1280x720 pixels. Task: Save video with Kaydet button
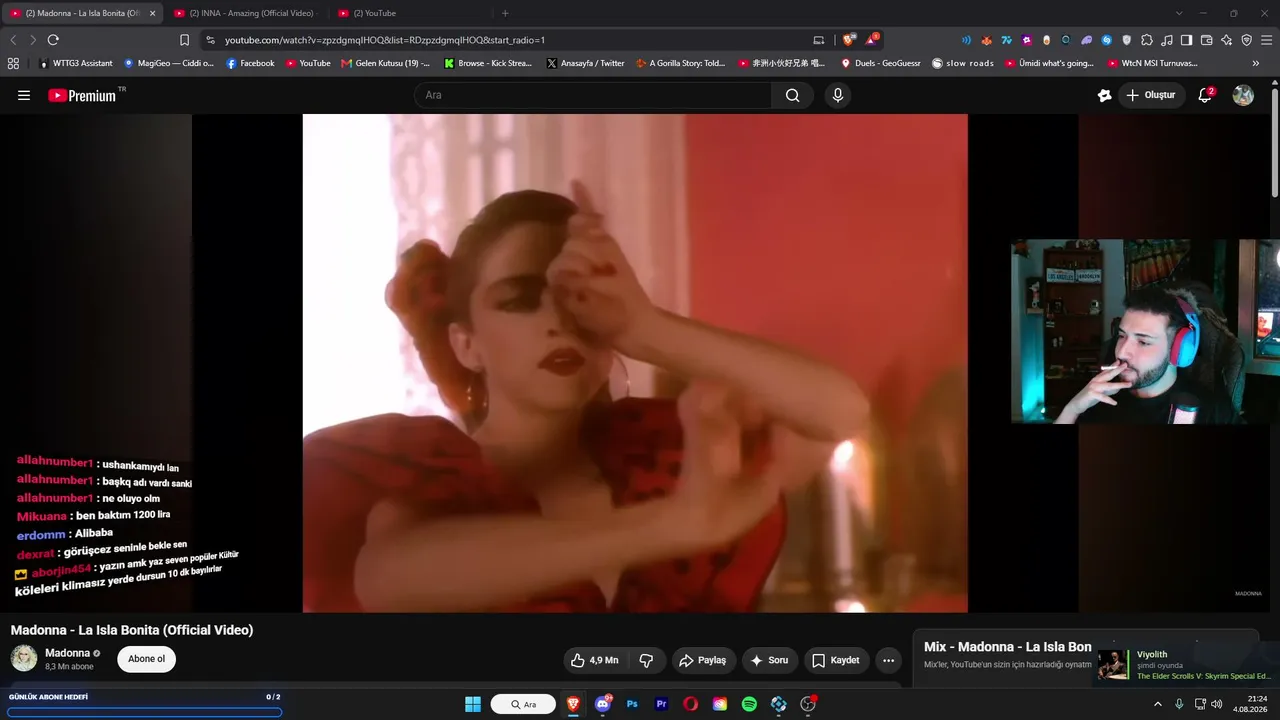coord(836,660)
